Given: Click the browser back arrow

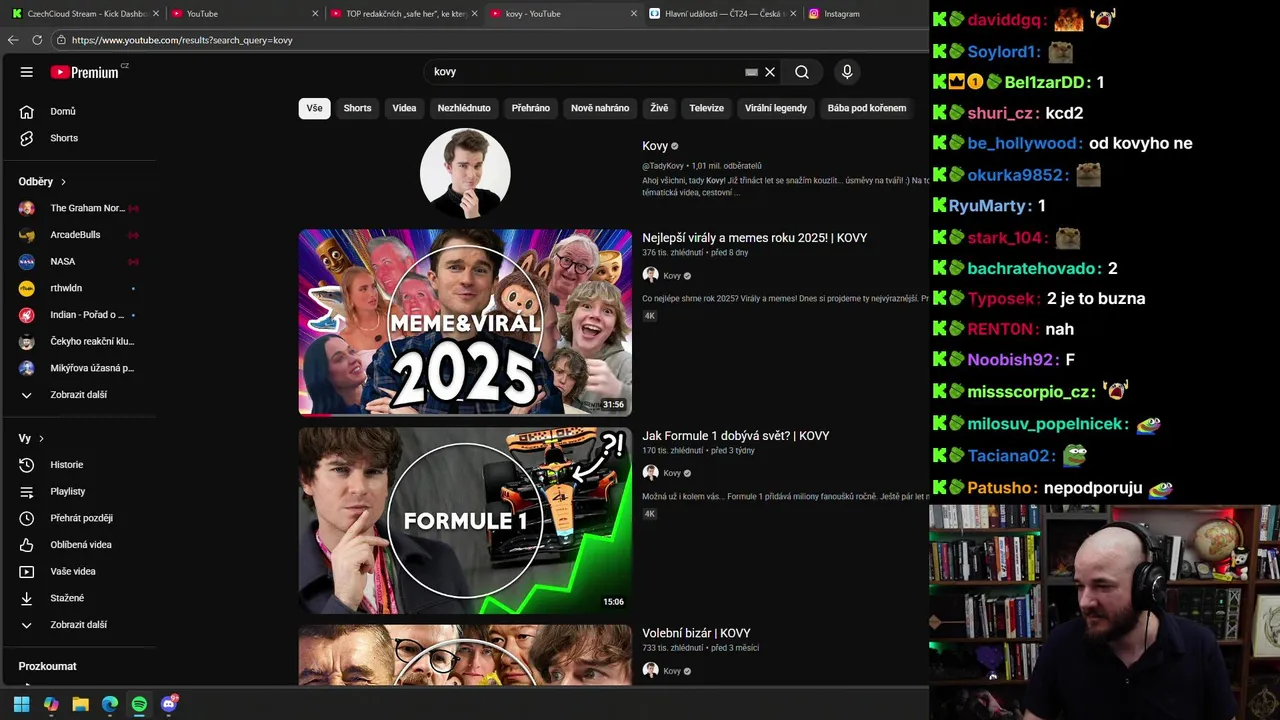Looking at the screenshot, I should [13, 40].
